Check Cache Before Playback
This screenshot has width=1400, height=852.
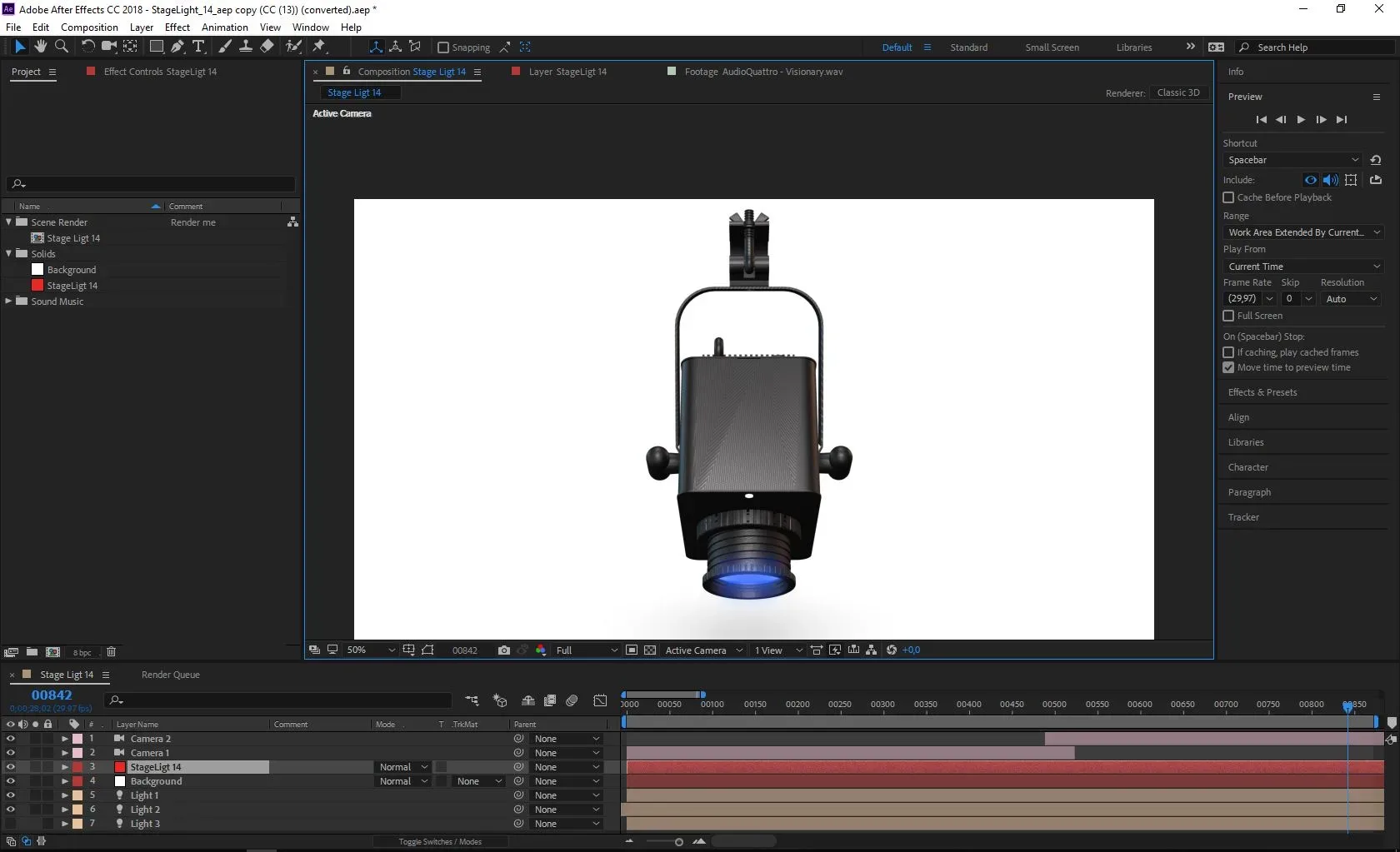click(x=1228, y=197)
